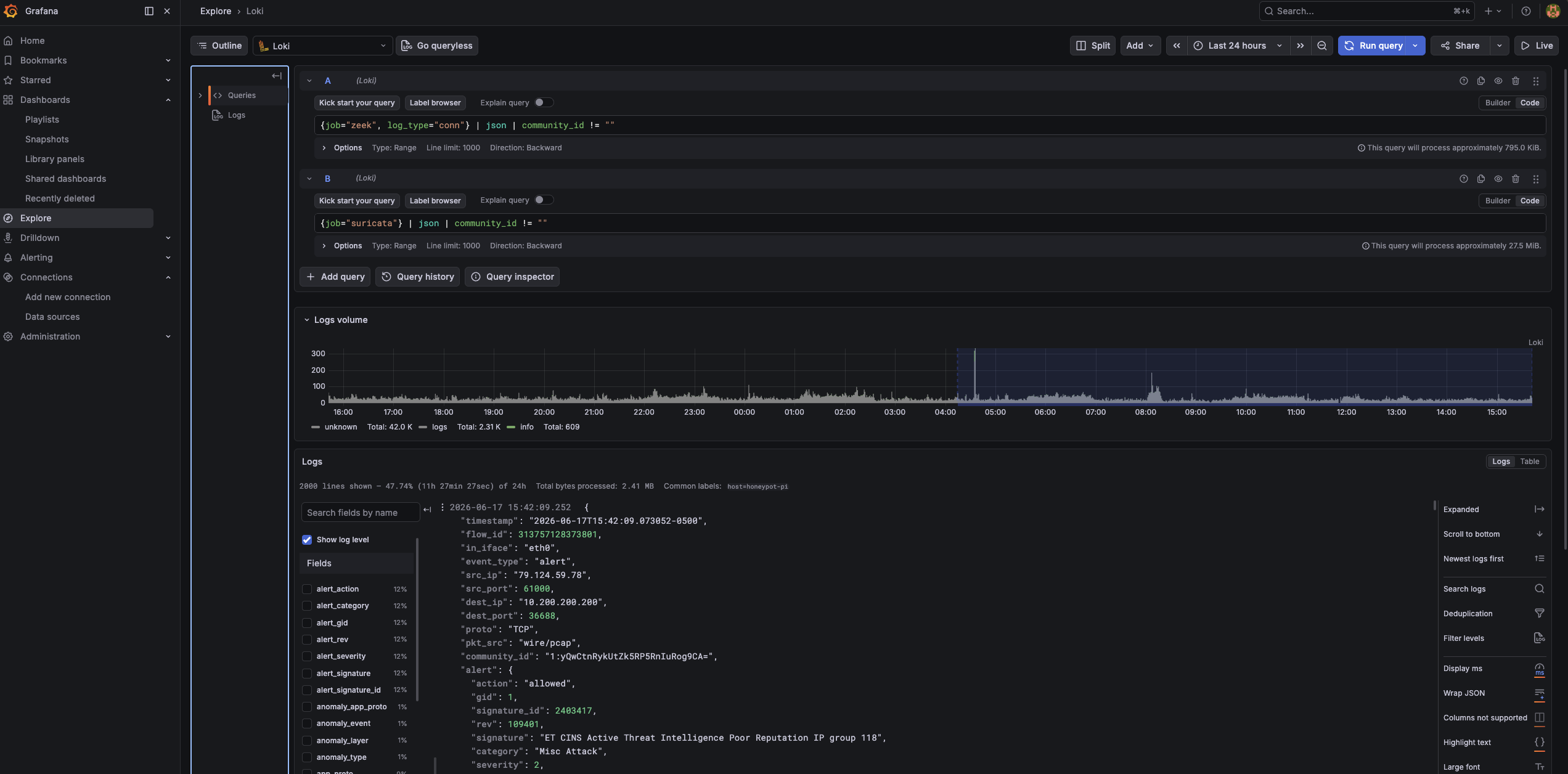This screenshot has width=1568, height=774.
Task: Switch query B to Builder mode
Action: click(1498, 201)
